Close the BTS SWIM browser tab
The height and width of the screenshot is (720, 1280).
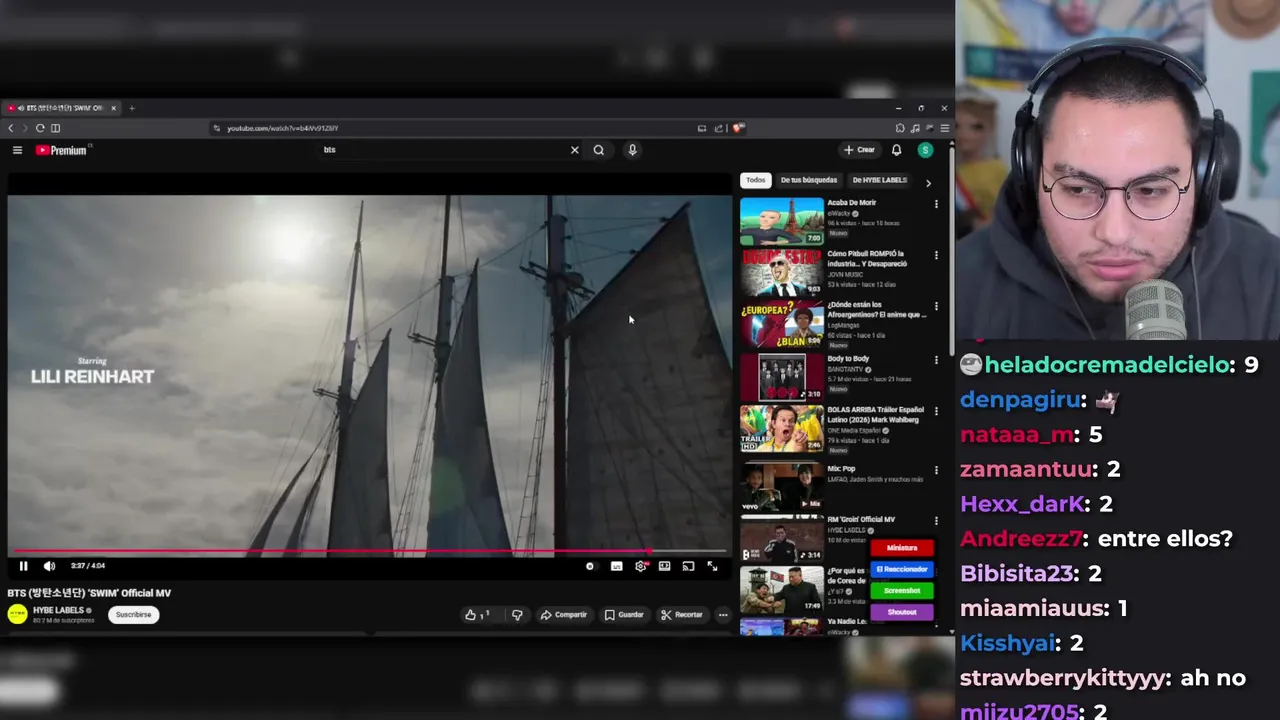pos(113,108)
